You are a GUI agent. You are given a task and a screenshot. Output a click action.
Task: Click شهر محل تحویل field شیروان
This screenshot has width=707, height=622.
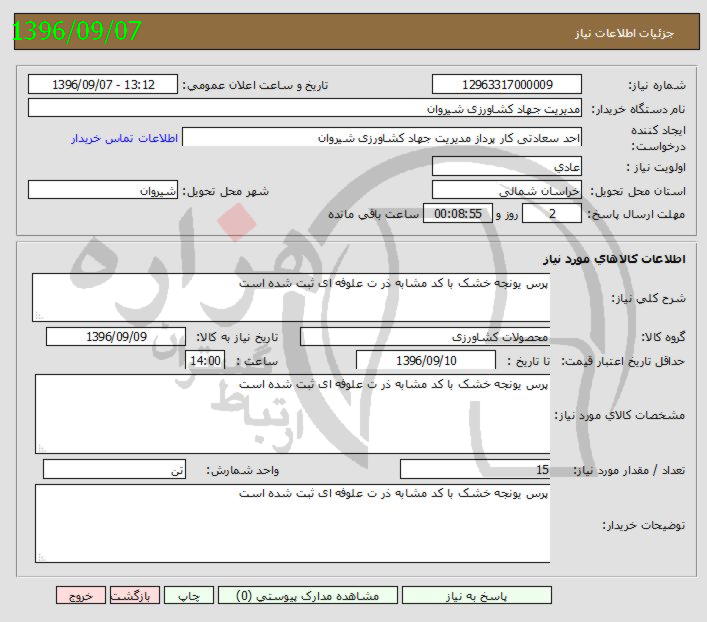[103, 190]
